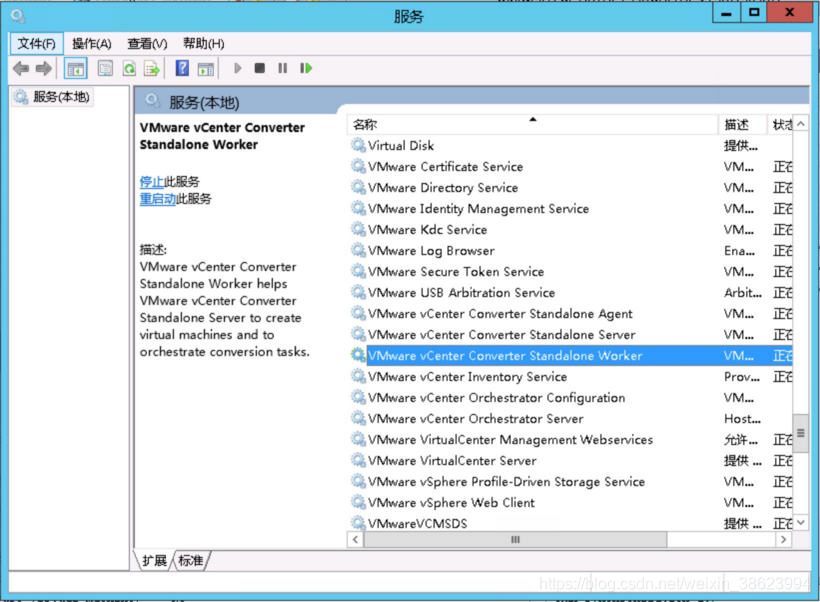Click the vertical scrollbar up arrow
This screenshot has height=602, width=820.
pyautogui.click(x=801, y=123)
